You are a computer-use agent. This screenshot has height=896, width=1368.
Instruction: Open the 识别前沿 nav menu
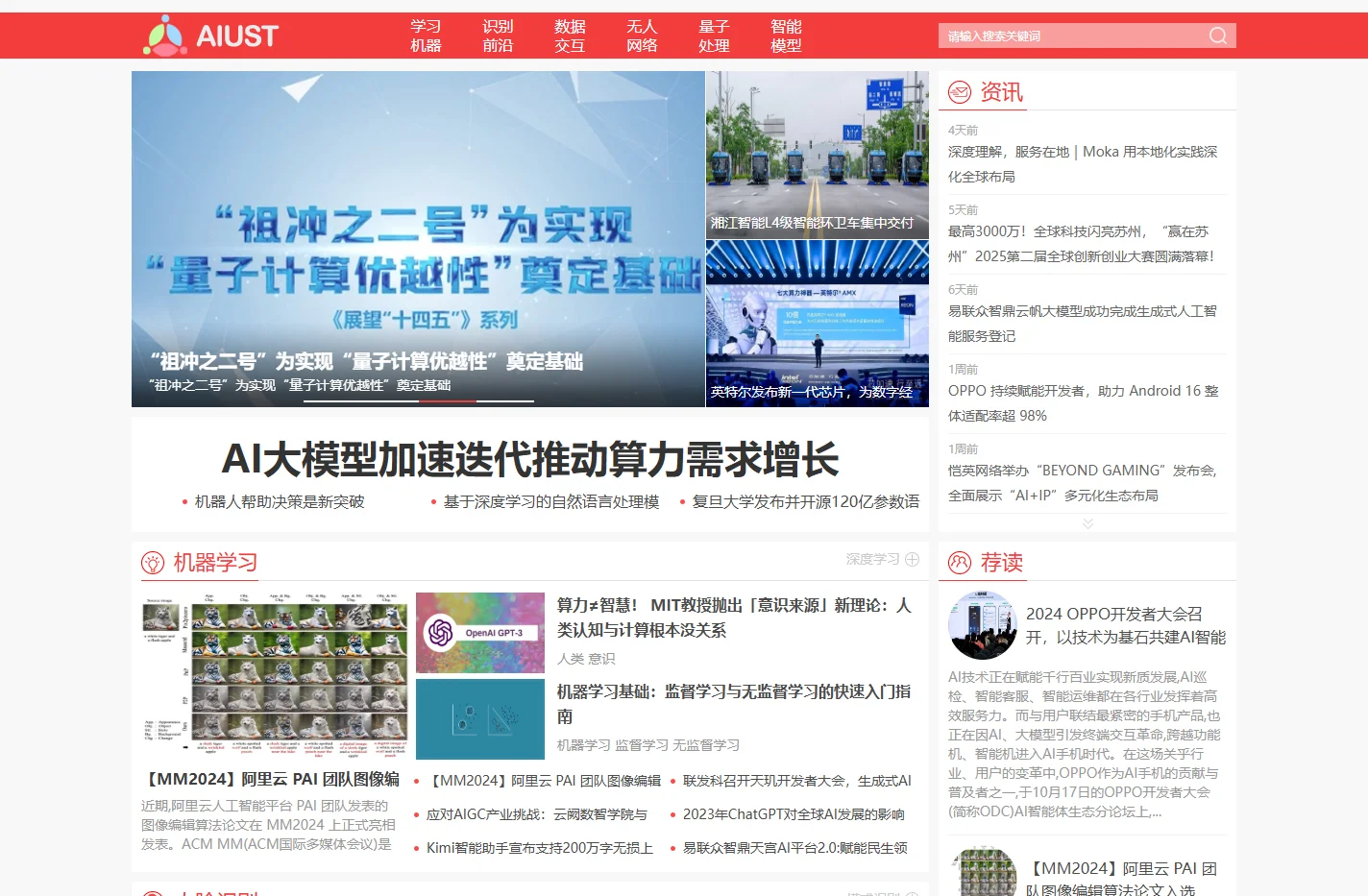point(498,36)
